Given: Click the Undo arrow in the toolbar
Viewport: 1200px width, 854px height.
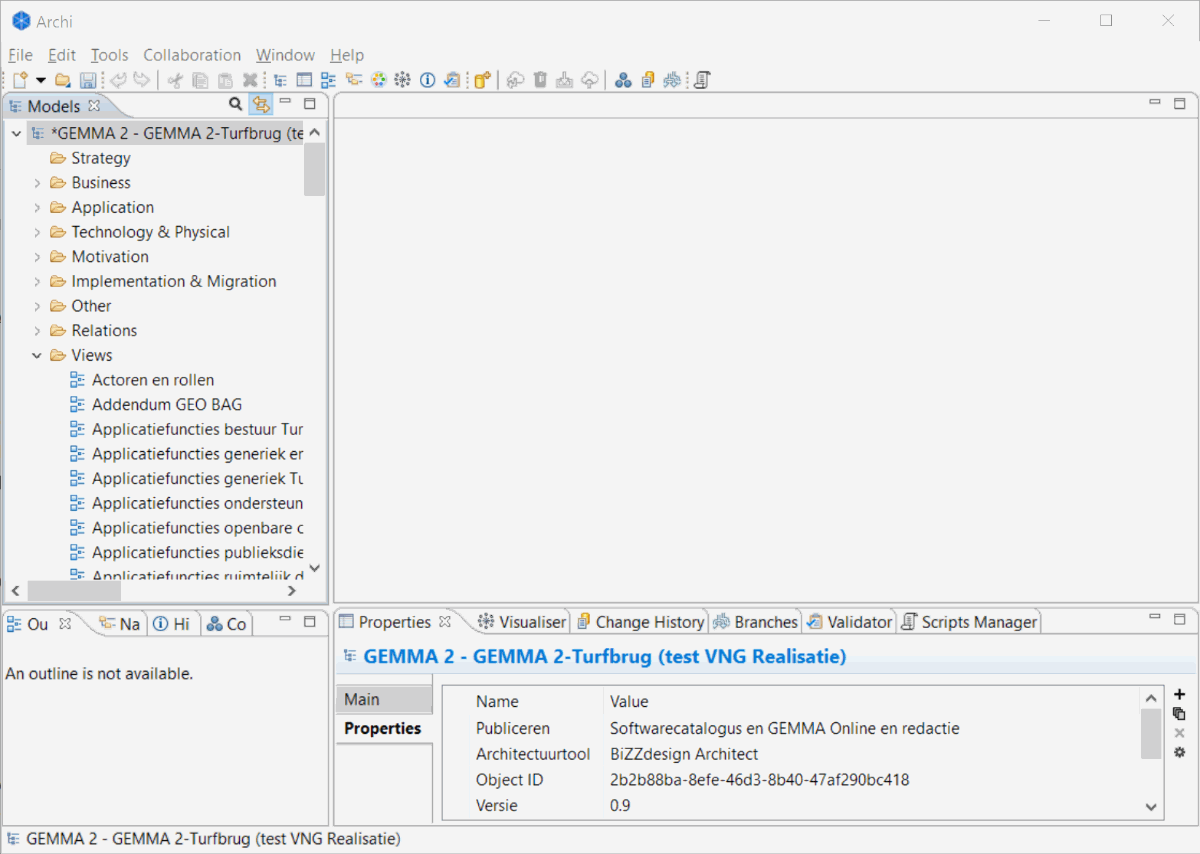Looking at the screenshot, I should coord(119,80).
